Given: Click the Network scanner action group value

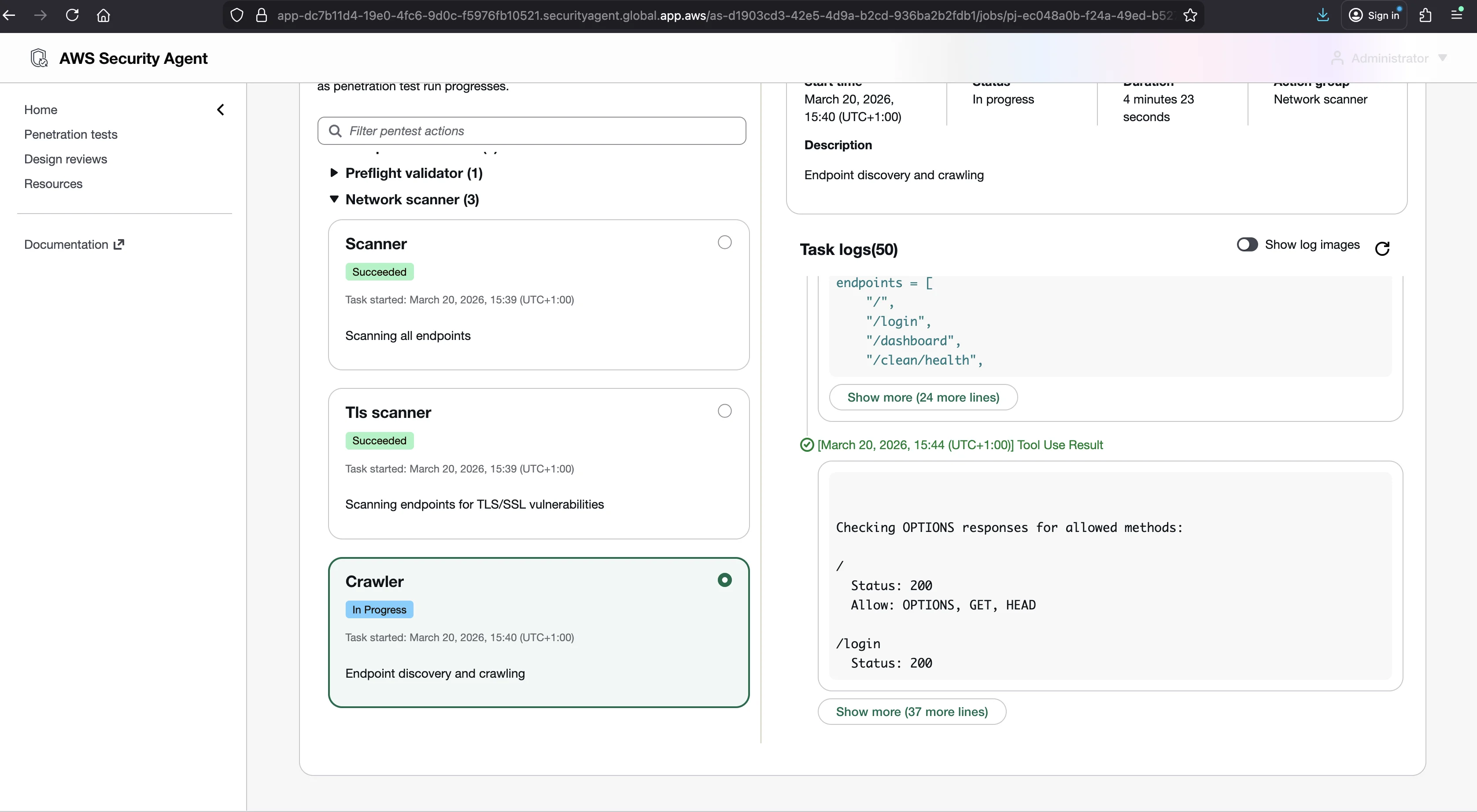Looking at the screenshot, I should pos(1320,99).
